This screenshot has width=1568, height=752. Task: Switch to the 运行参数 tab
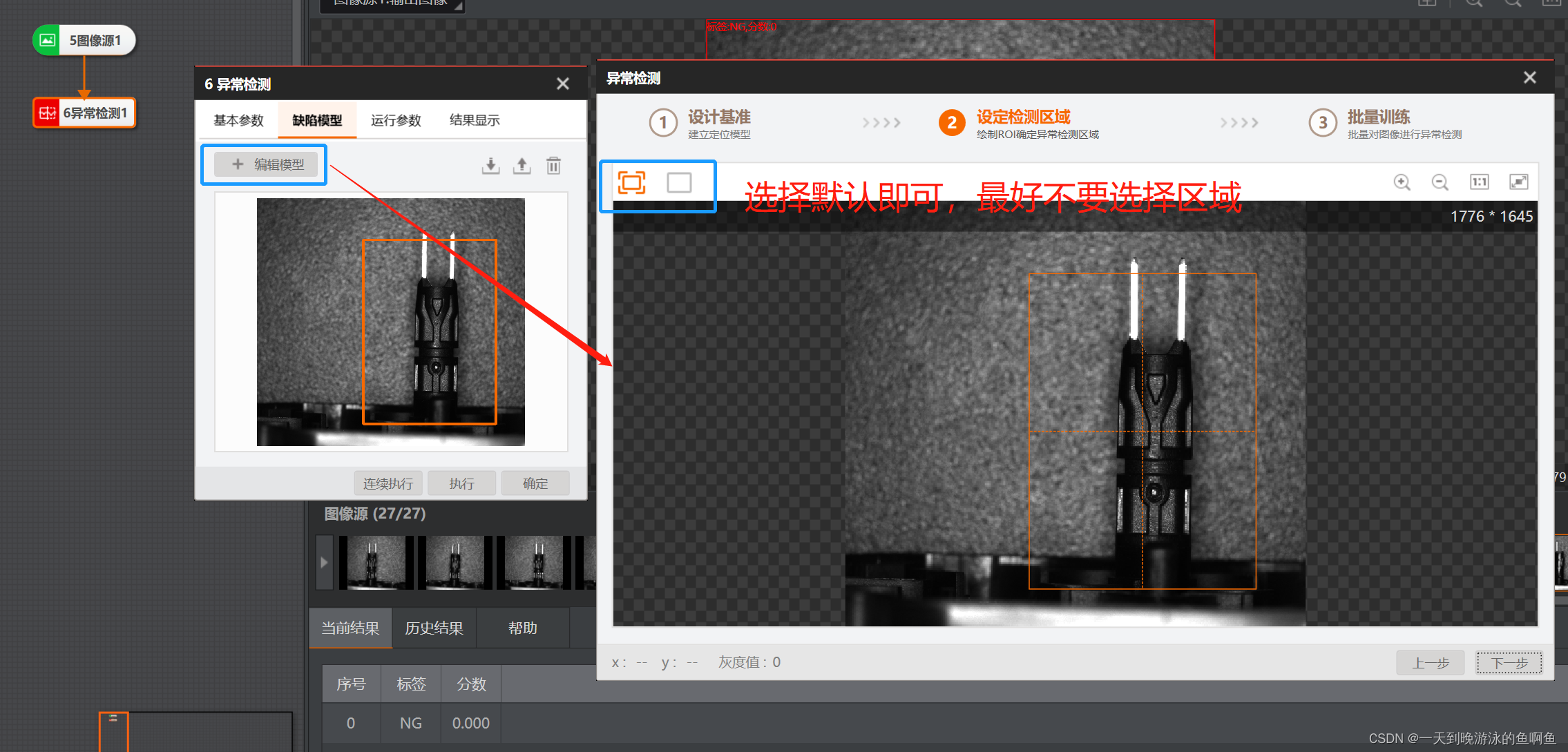[x=396, y=120]
